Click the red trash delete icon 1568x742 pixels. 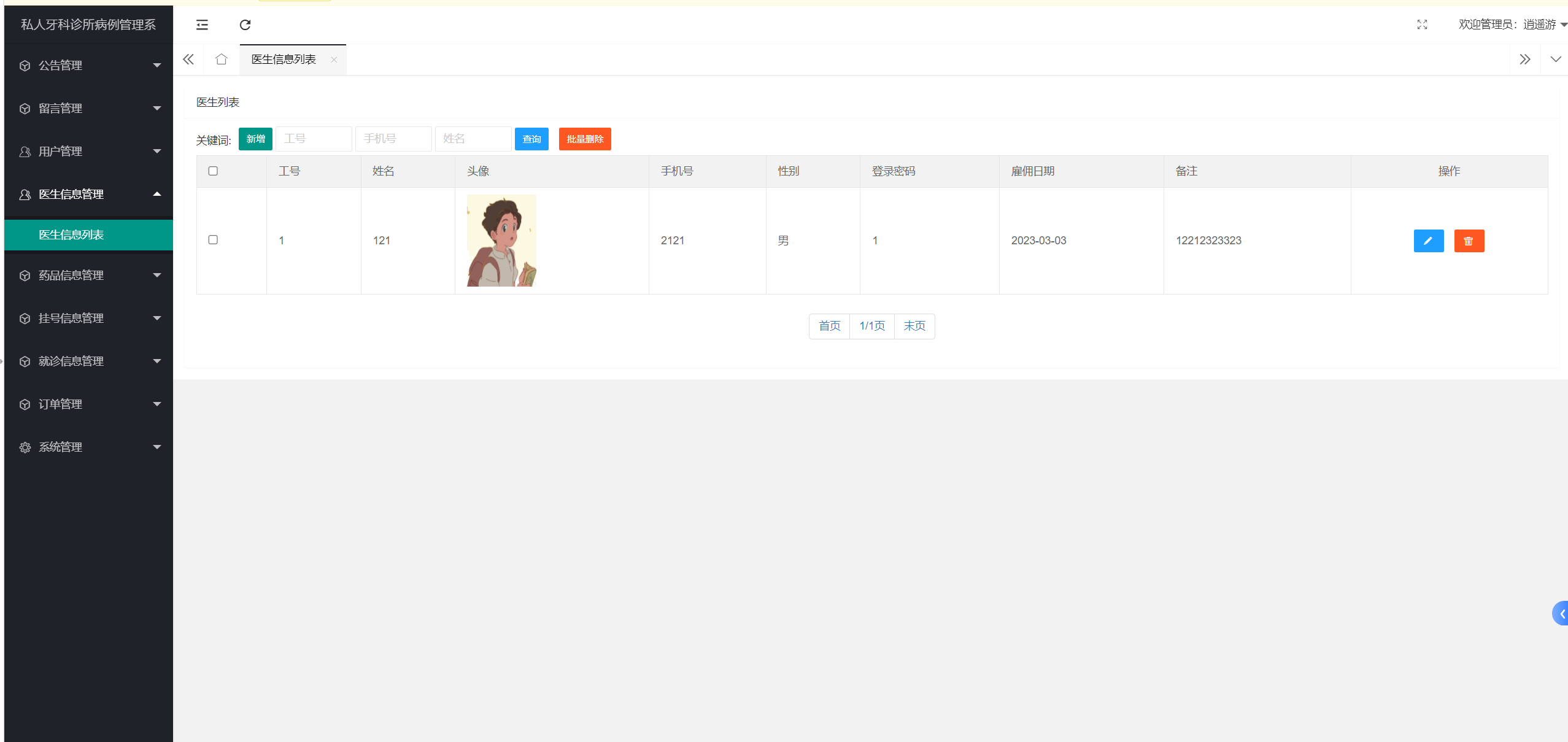tap(1469, 241)
